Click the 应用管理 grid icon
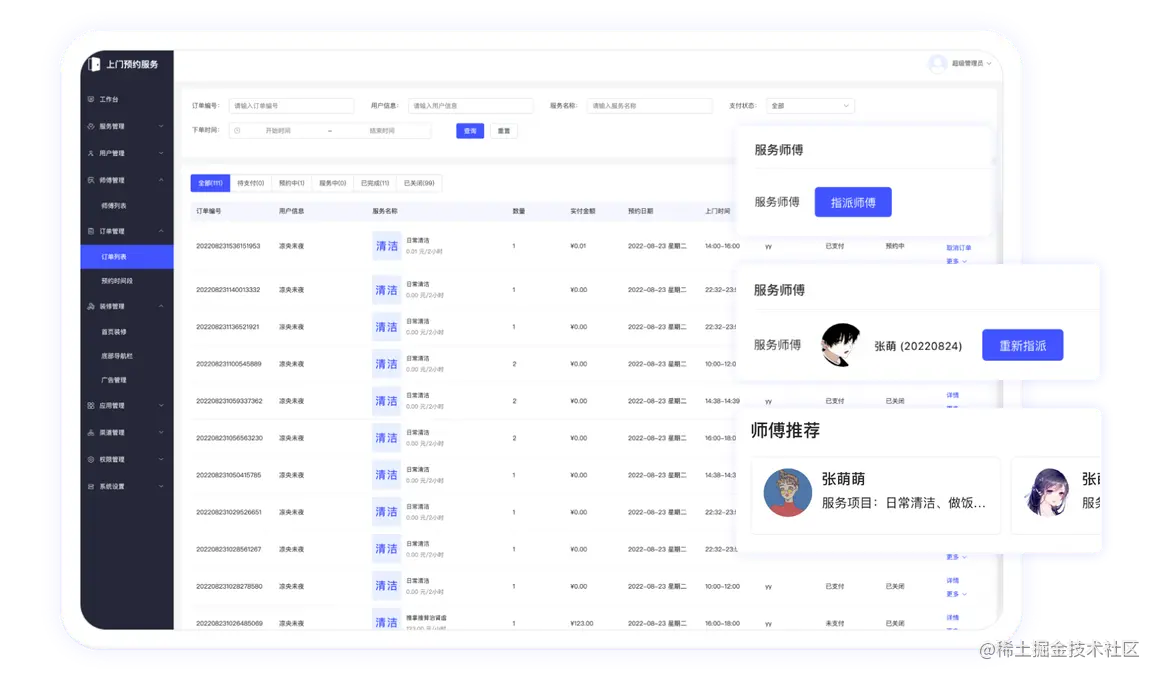The width and height of the screenshot is (1160, 680). click(x=91, y=405)
